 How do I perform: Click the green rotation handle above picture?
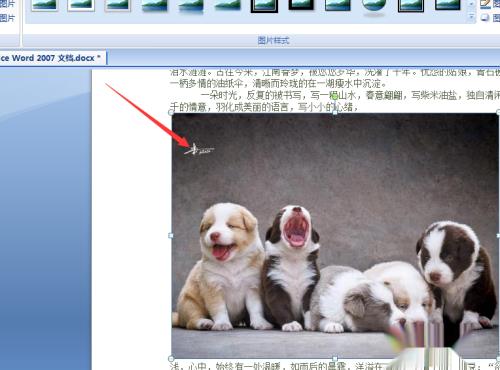(335, 97)
